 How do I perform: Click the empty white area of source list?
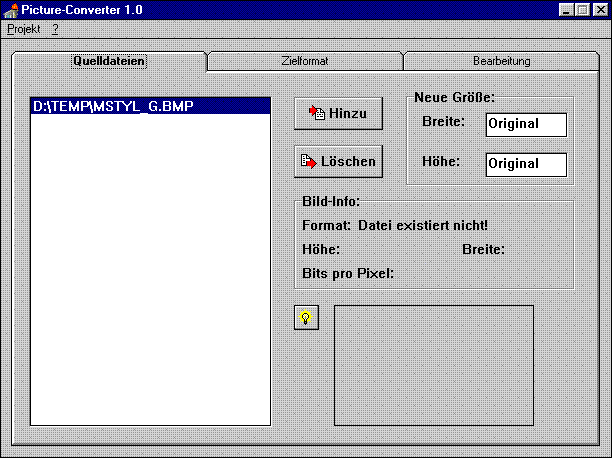[150, 270]
